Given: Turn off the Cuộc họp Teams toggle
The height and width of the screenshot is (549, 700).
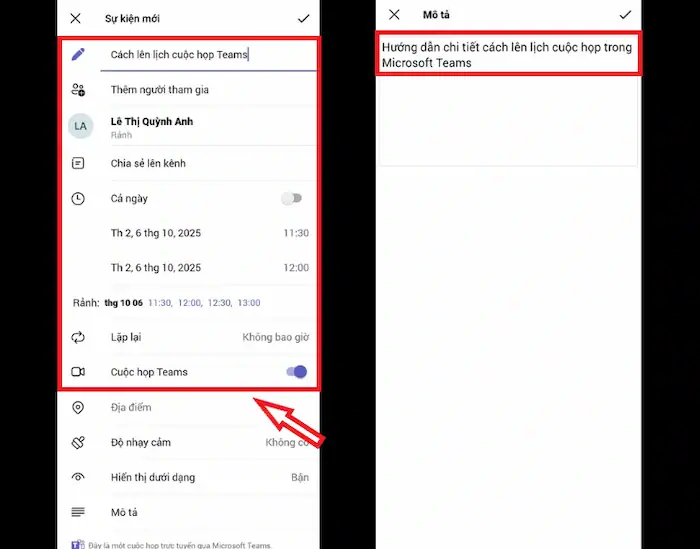Looking at the screenshot, I should click(x=296, y=372).
